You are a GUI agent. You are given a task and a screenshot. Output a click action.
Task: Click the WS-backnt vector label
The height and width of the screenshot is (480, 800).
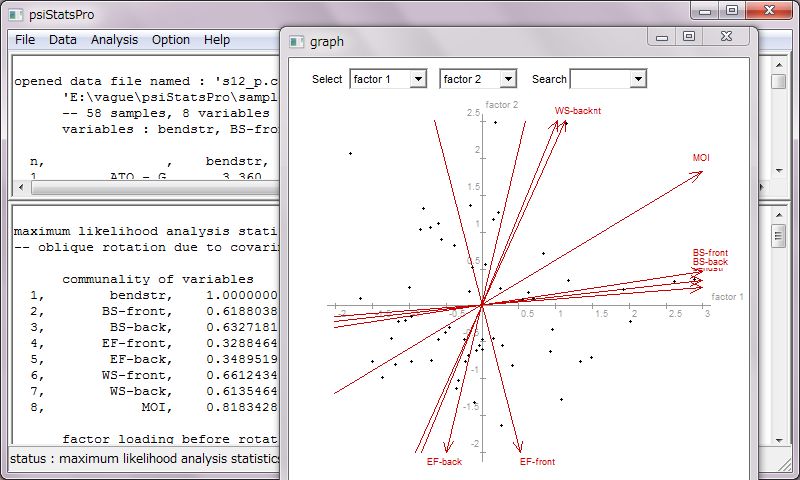point(578,111)
